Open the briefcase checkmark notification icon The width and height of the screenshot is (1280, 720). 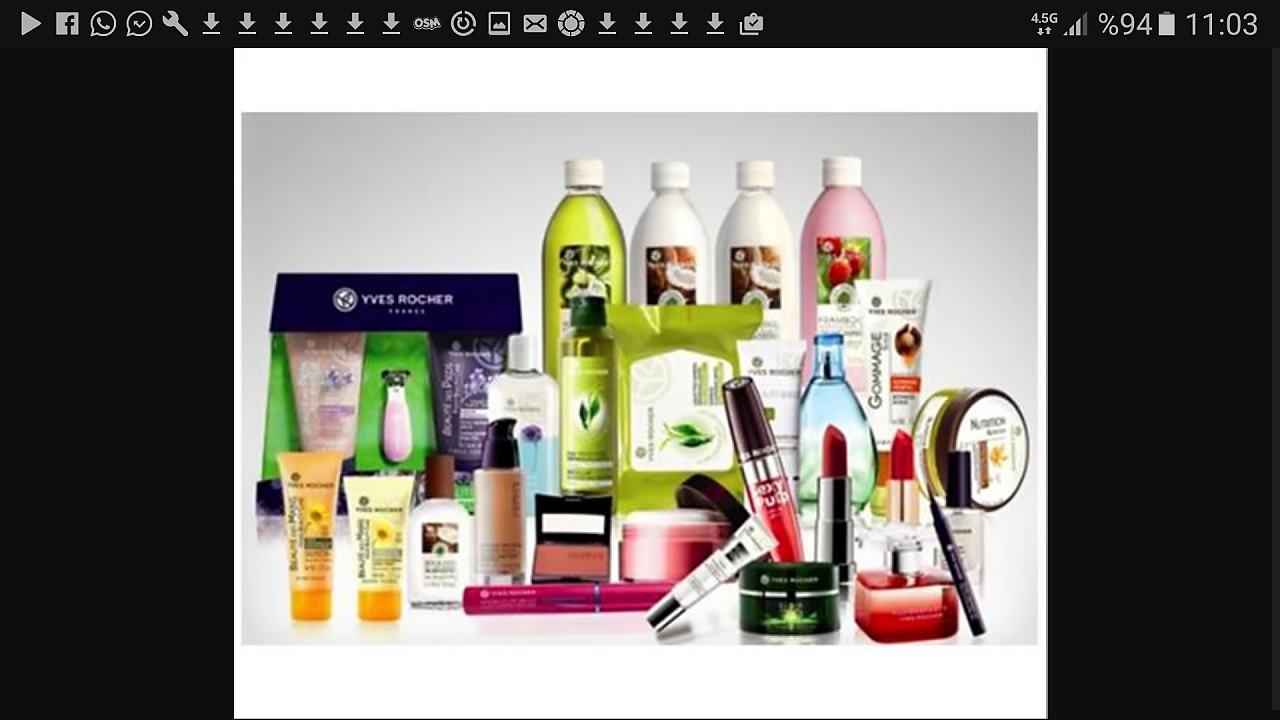coord(751,23)
